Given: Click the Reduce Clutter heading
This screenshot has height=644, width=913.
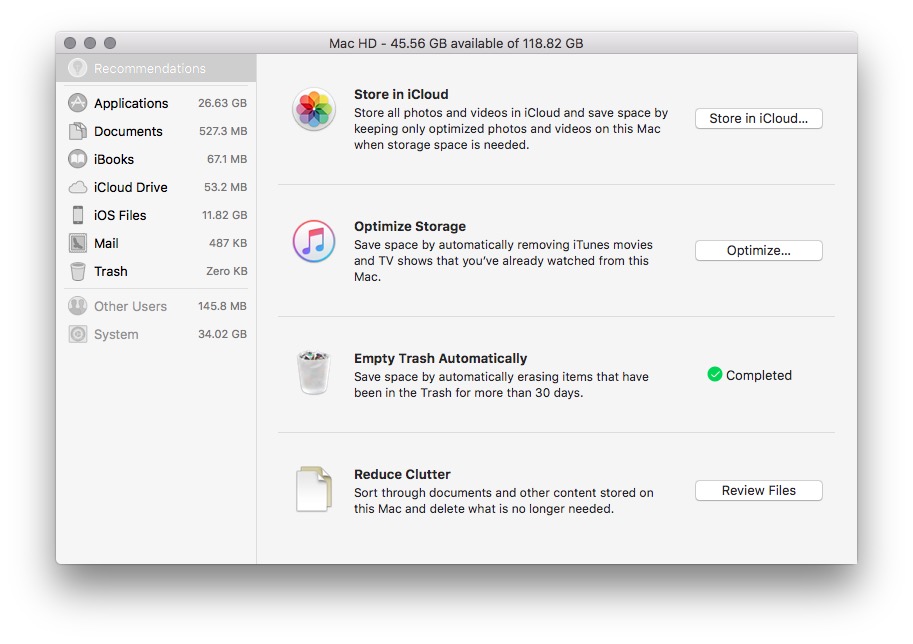Looking at the screenshot, I should tap(402, 474).
